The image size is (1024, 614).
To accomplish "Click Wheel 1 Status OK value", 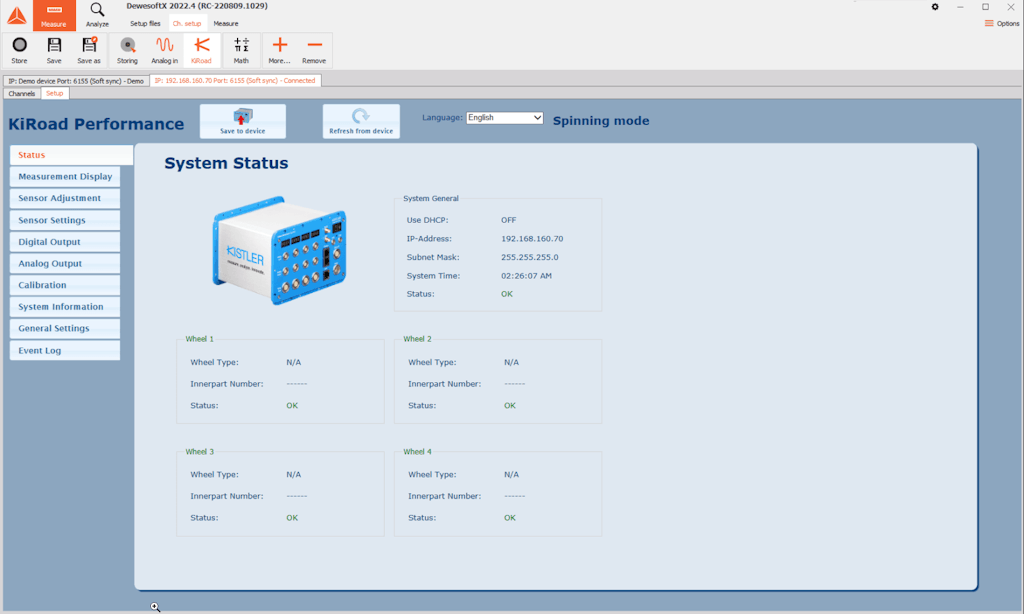I will pyautogui.click(x=292, y=406).
